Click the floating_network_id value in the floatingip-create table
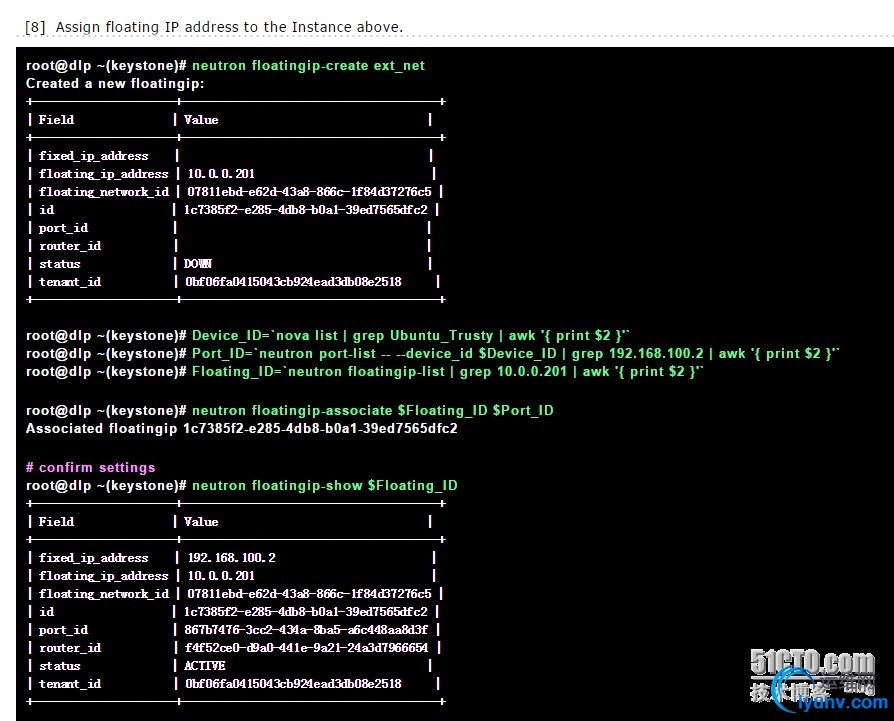Image resolution: width=894 pixels, height=721 pixels. pos(309,192)
